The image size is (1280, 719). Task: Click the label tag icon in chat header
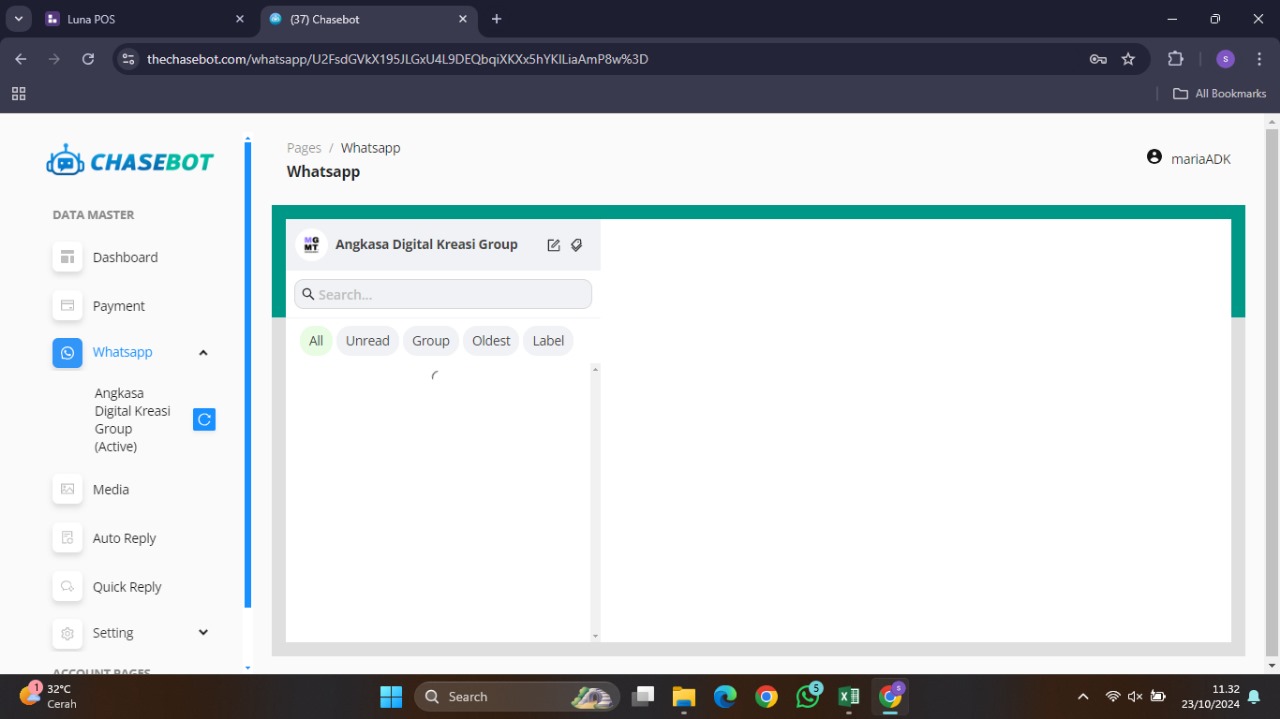[x=577, y=245]
